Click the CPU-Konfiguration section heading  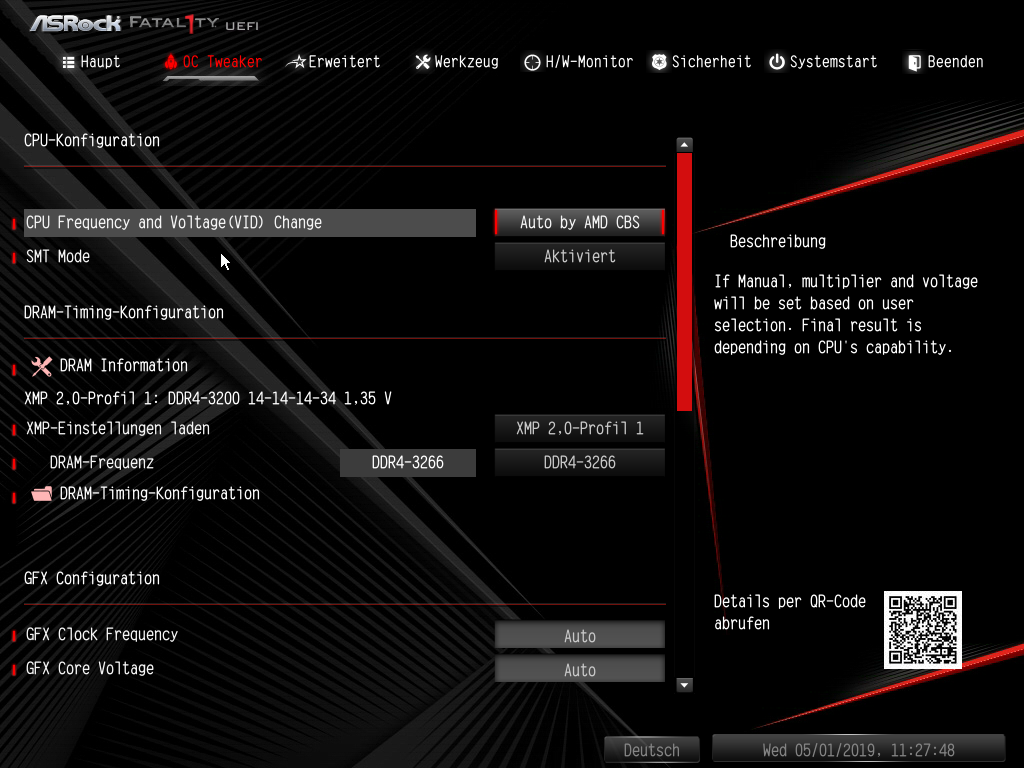[x=92, y=140]
